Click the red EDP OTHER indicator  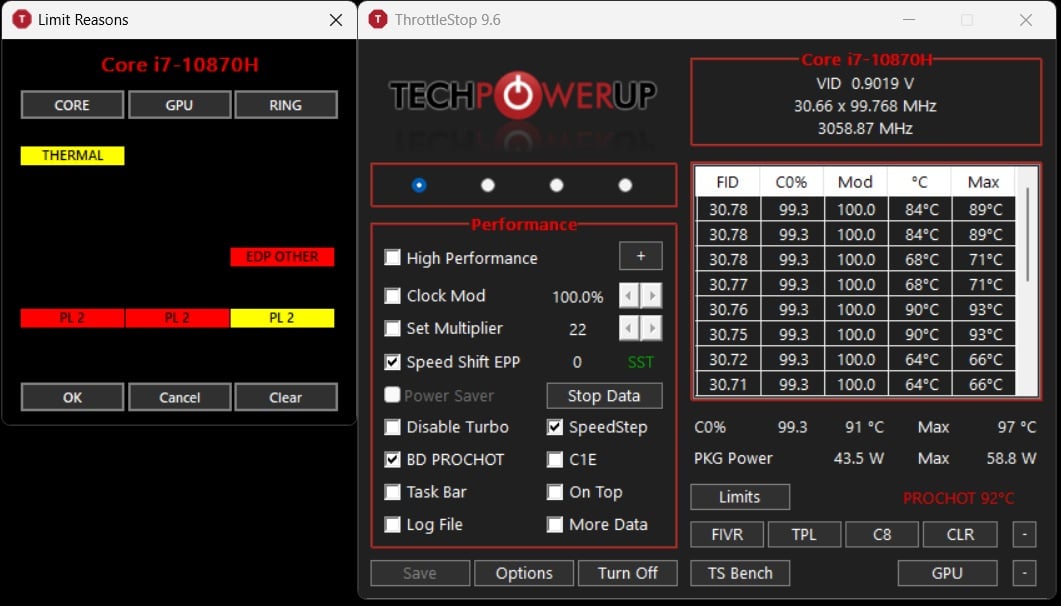coord(282,257)
